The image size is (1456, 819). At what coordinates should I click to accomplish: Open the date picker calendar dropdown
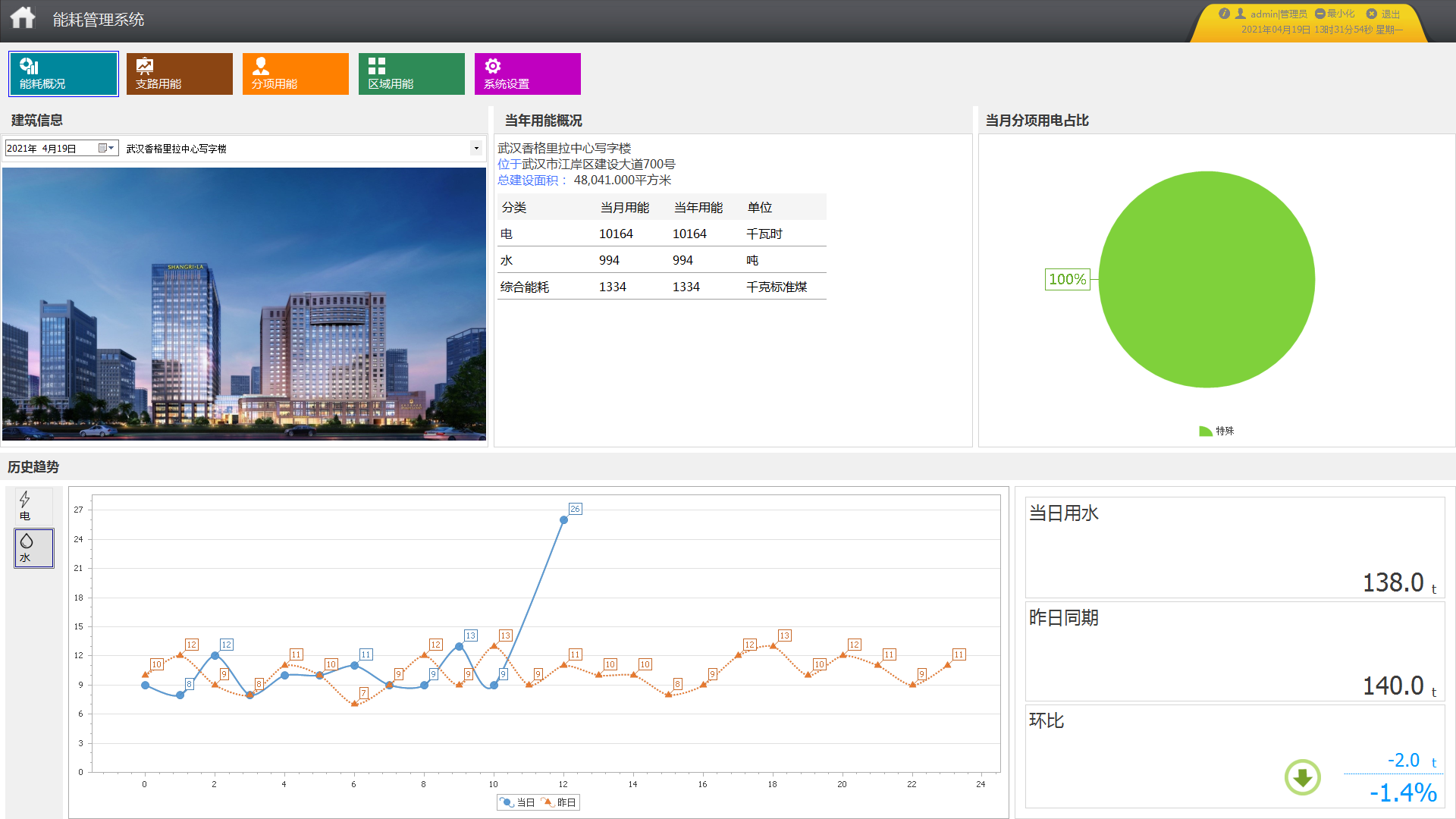[107, 148]
